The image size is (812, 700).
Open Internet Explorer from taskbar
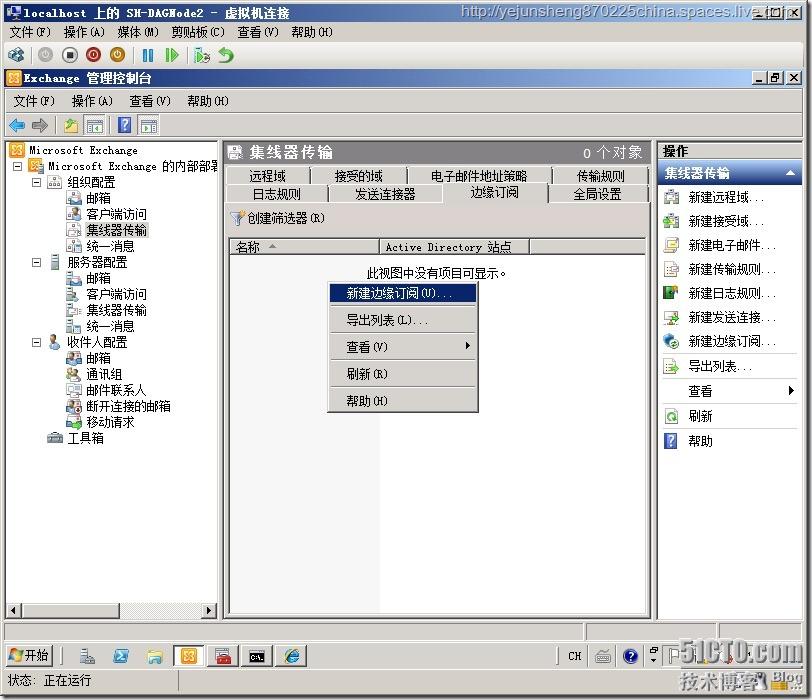click(292, 656)
